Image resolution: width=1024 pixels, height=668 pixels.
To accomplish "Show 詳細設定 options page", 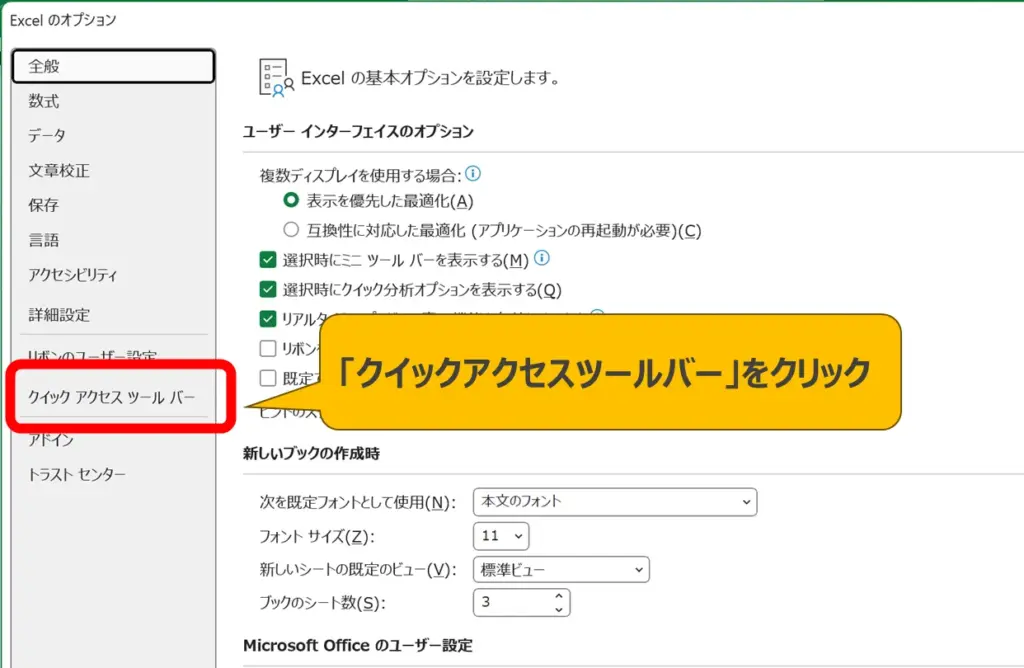I will coord(59,315).
